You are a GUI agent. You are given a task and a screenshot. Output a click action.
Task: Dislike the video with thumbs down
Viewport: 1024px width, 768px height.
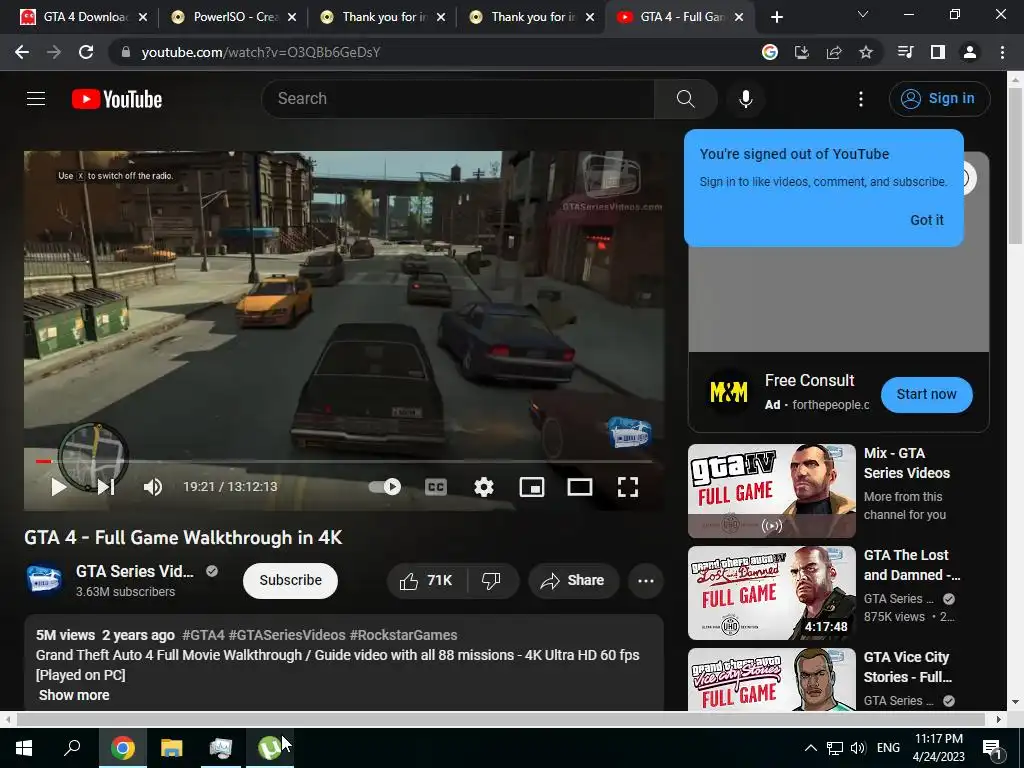point(492,580)
